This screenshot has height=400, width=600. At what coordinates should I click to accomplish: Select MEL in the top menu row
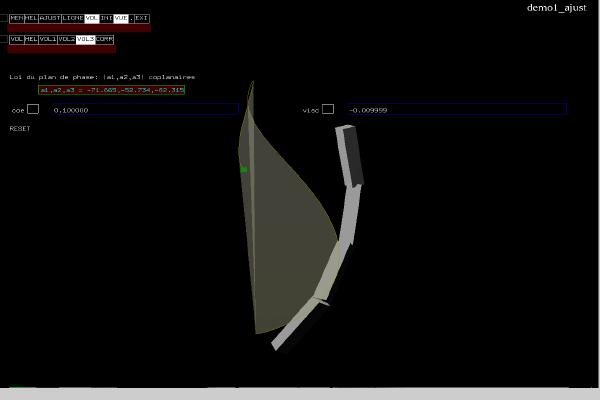pyautogui.click(x=31, y=18)
